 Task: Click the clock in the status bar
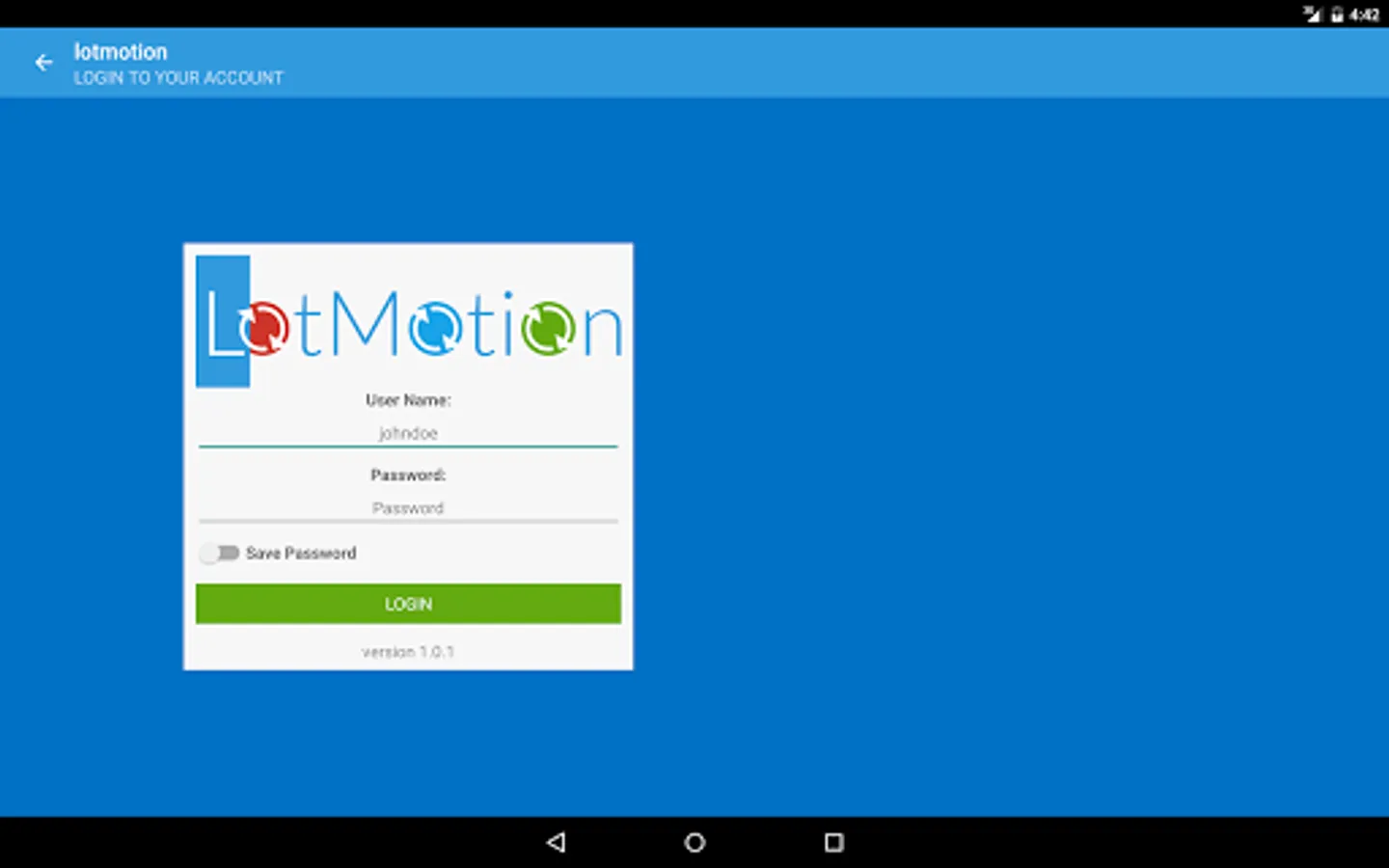[x=1364, y=14]
